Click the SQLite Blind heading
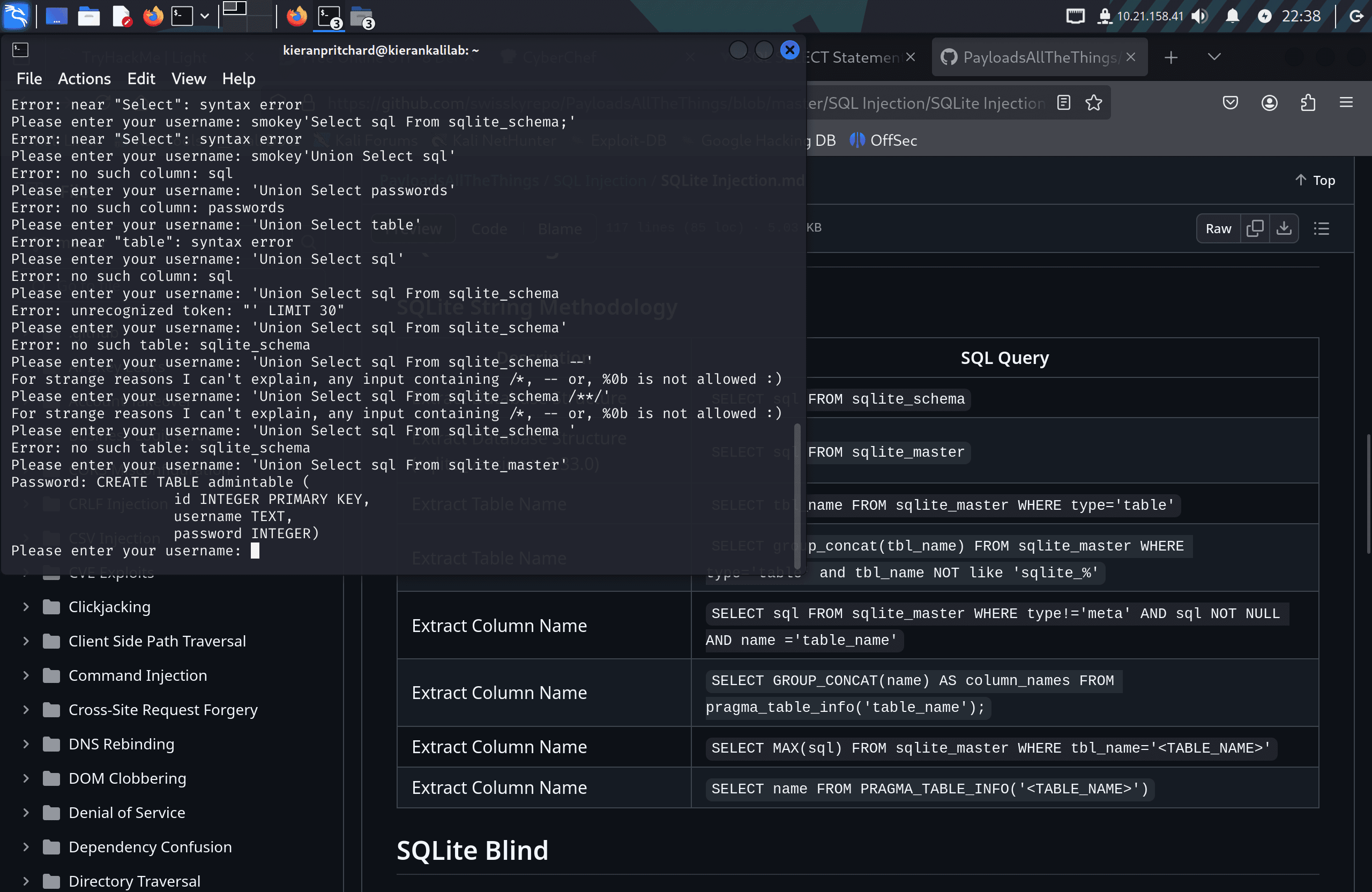Screen dimensions: 1372x892 click(x=472, y=851)
